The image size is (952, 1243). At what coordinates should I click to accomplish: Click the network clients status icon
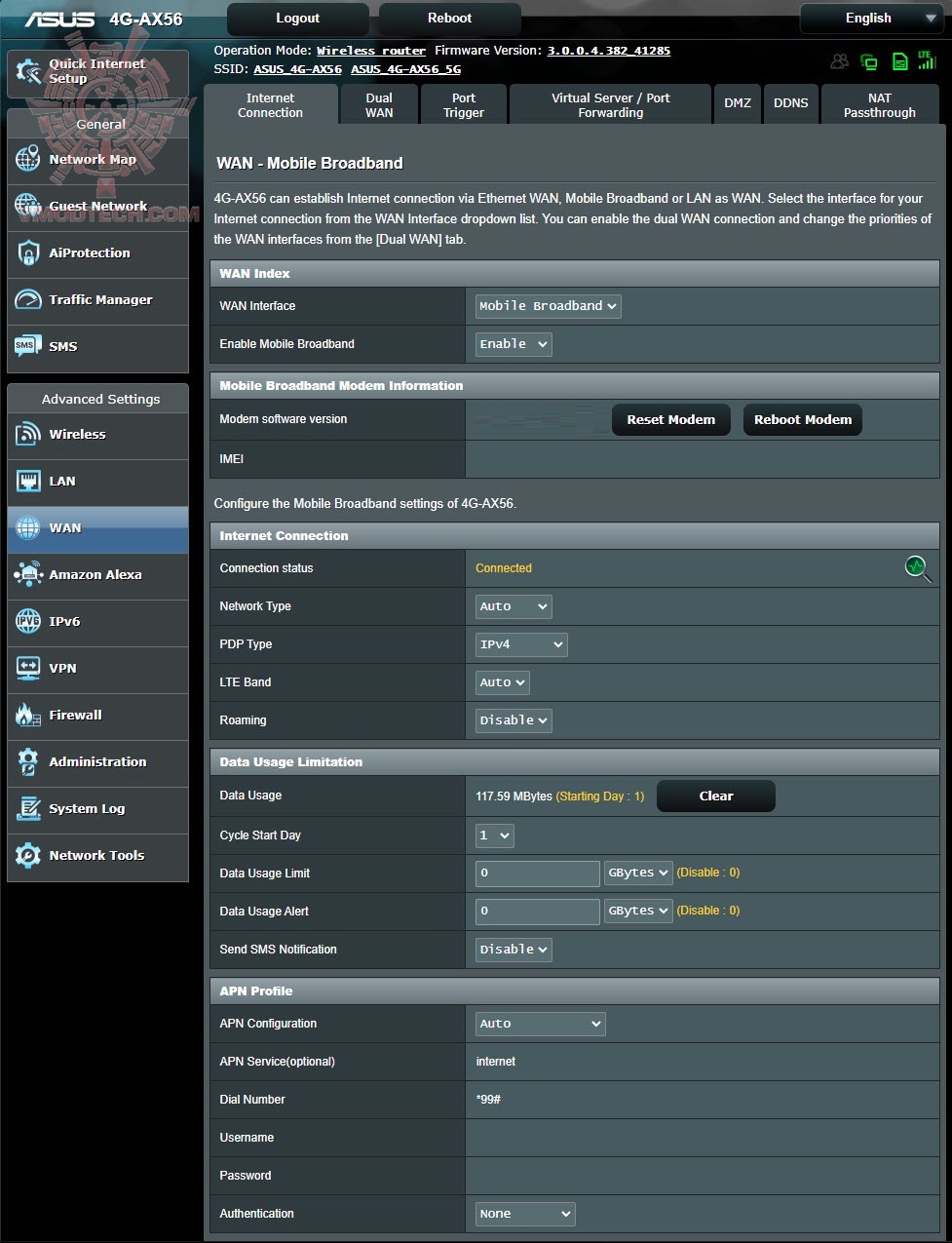click(x=869, y=62)
